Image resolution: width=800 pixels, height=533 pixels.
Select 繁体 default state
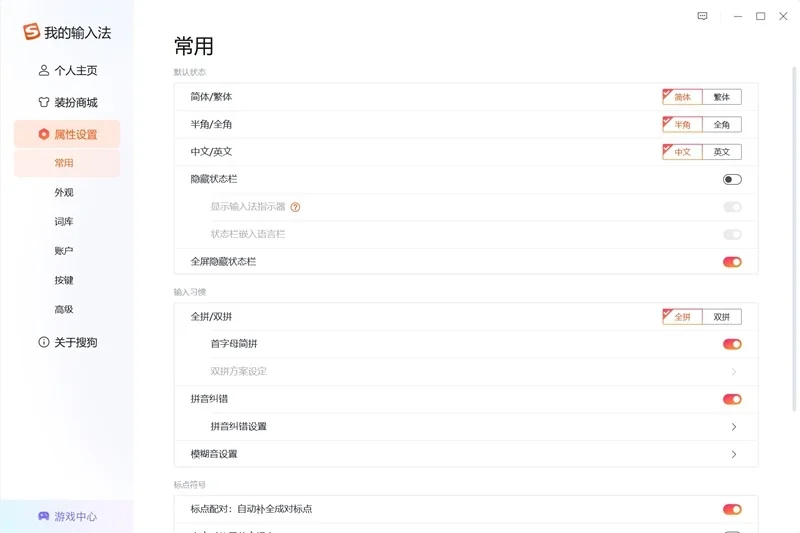(x=721, y=97)
